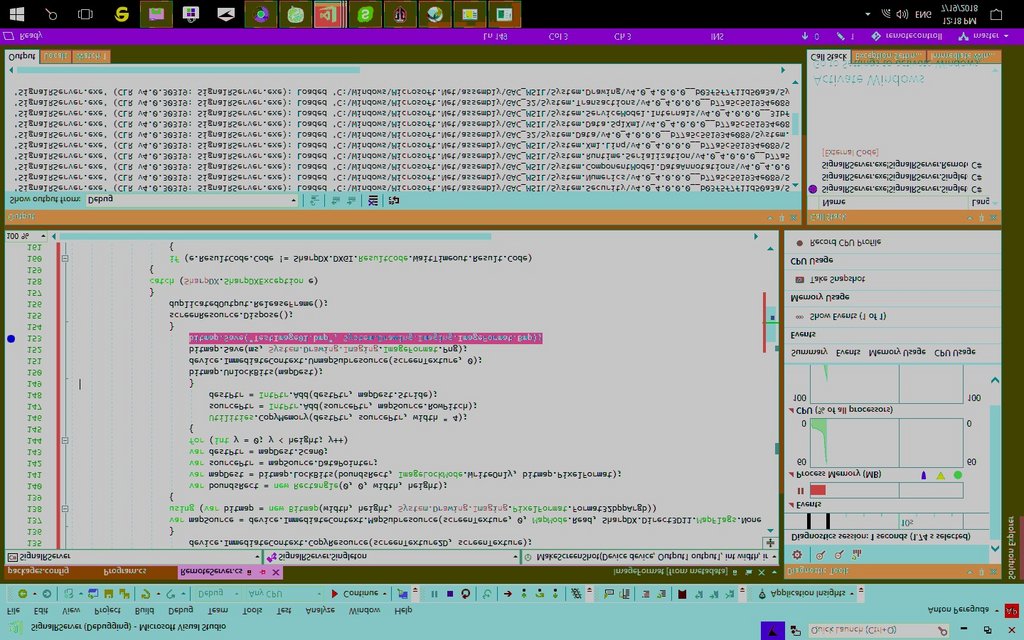Collapse the for loop block at line 144

pos(65,441)
